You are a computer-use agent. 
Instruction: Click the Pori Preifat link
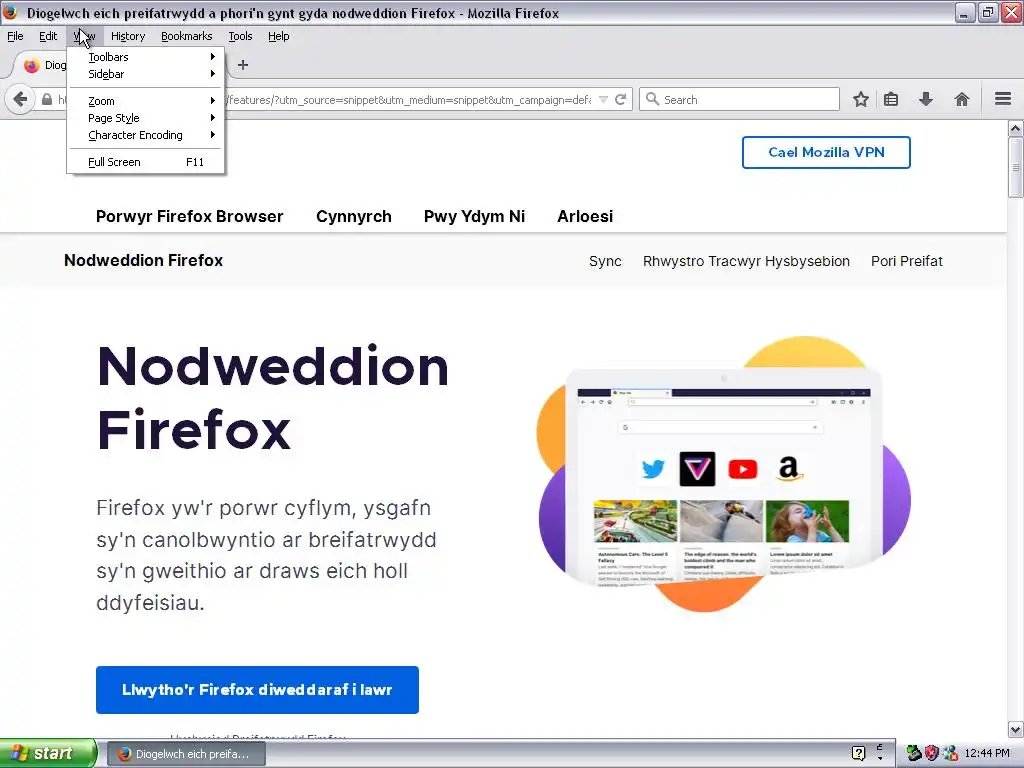pyautogui.click(x=906, y=261)
